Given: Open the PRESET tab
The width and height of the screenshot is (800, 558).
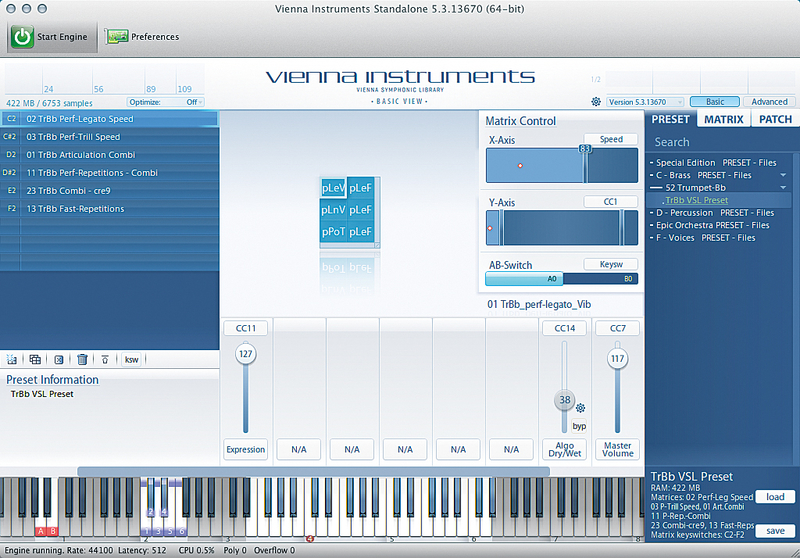Looking at the screenshot, I should pos(670,119).
